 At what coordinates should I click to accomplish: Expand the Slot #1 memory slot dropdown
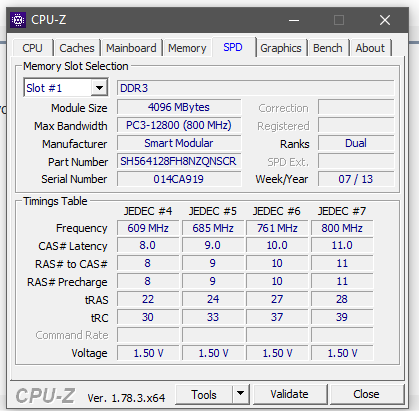tap(99, 88)
